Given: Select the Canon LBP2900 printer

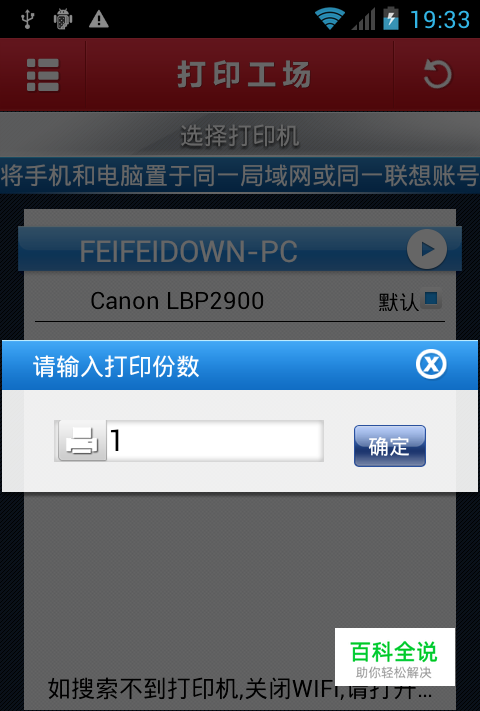Looking at the screenshot, I should click(177, 301).
